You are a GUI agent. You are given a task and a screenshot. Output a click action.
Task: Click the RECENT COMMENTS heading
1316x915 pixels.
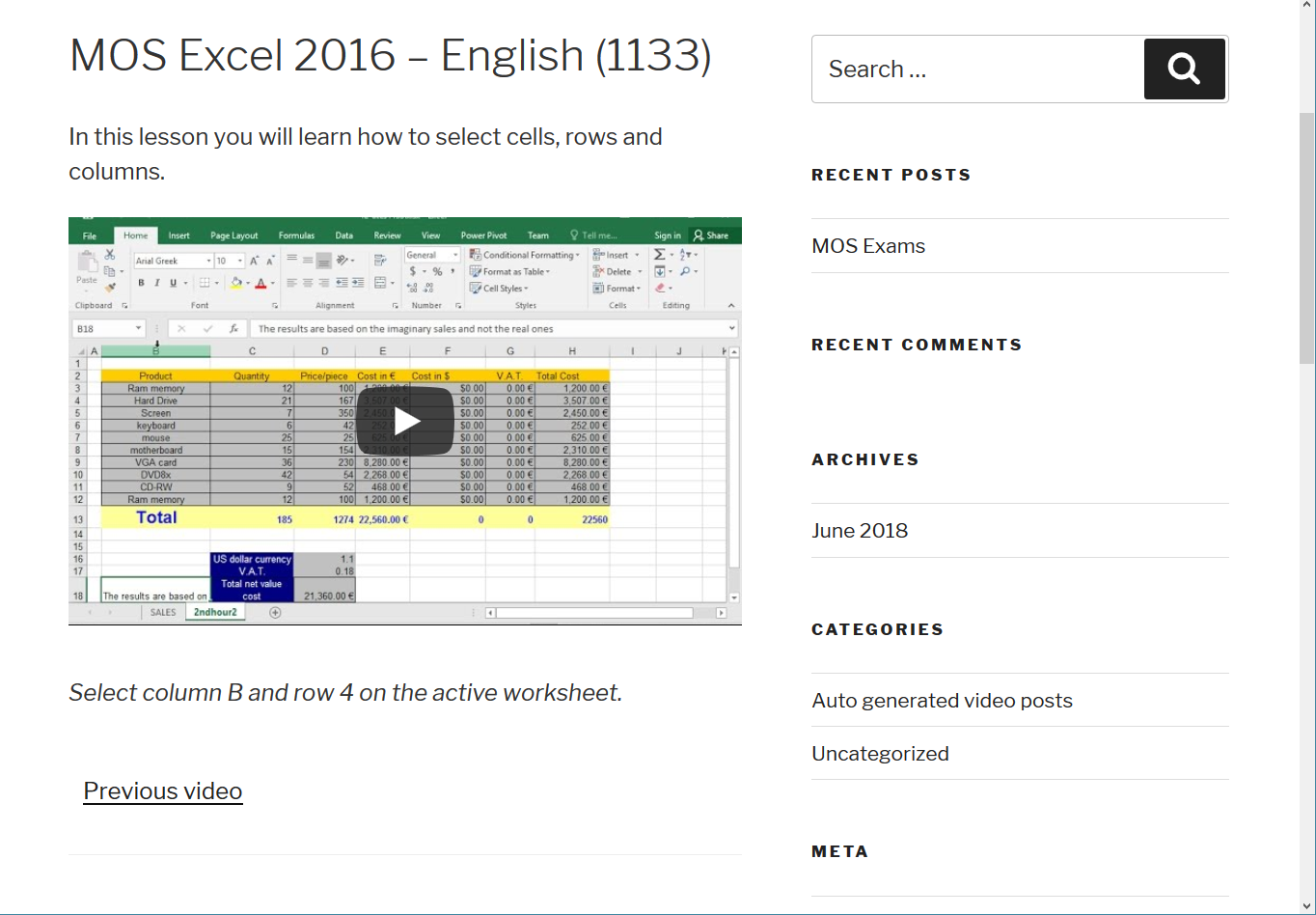point(917,345)
